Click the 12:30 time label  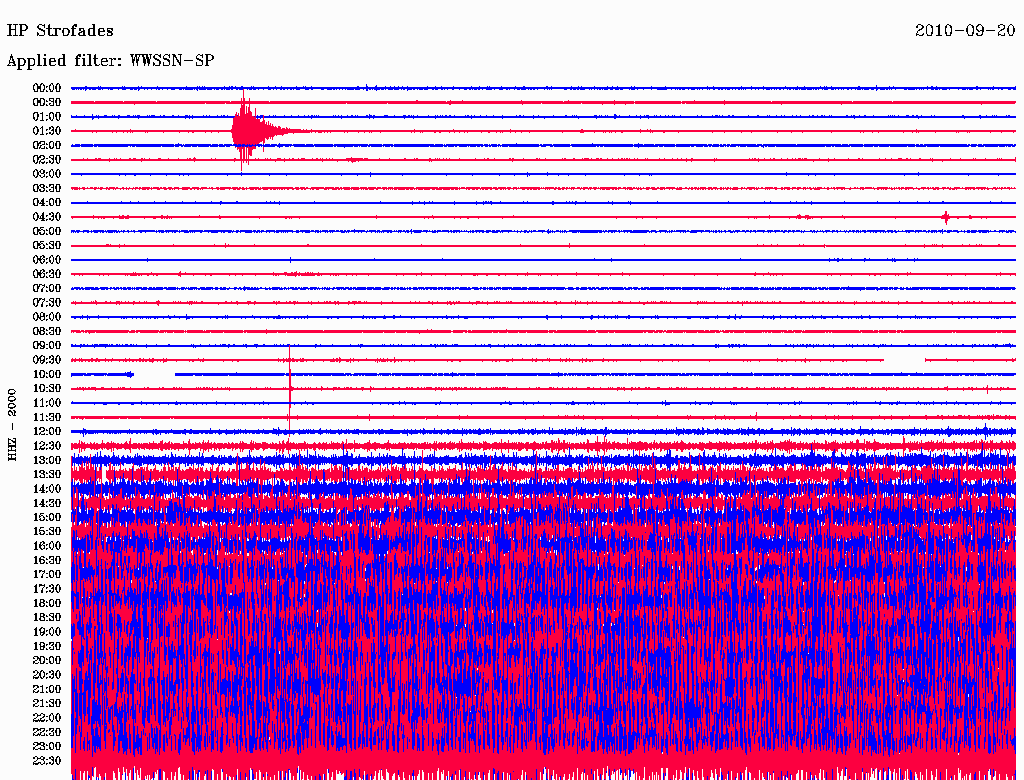(x=47, y=446)
